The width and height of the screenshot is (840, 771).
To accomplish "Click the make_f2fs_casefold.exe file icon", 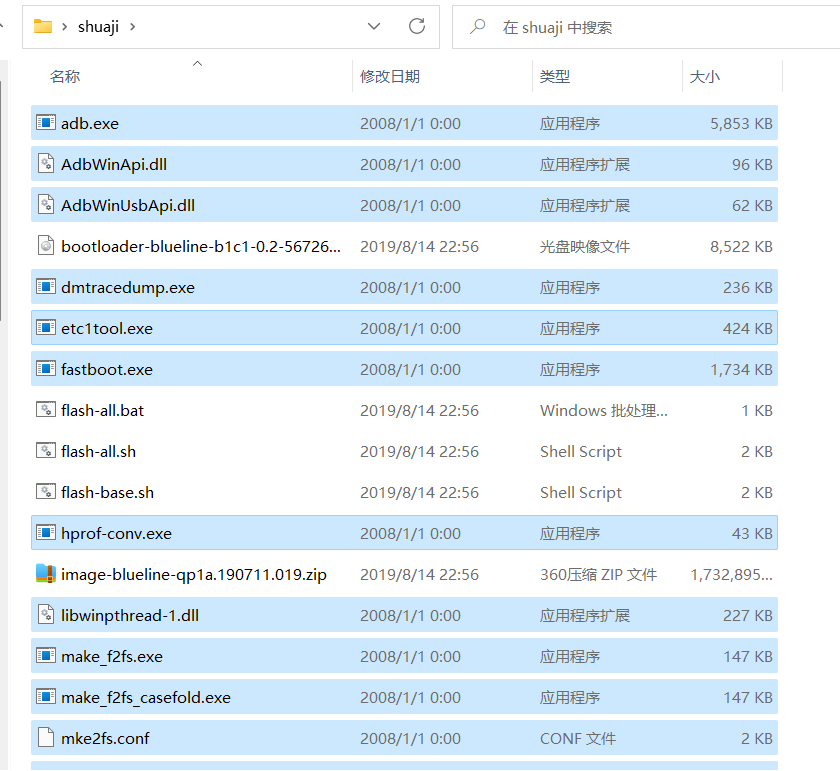I will pos(46,697).
